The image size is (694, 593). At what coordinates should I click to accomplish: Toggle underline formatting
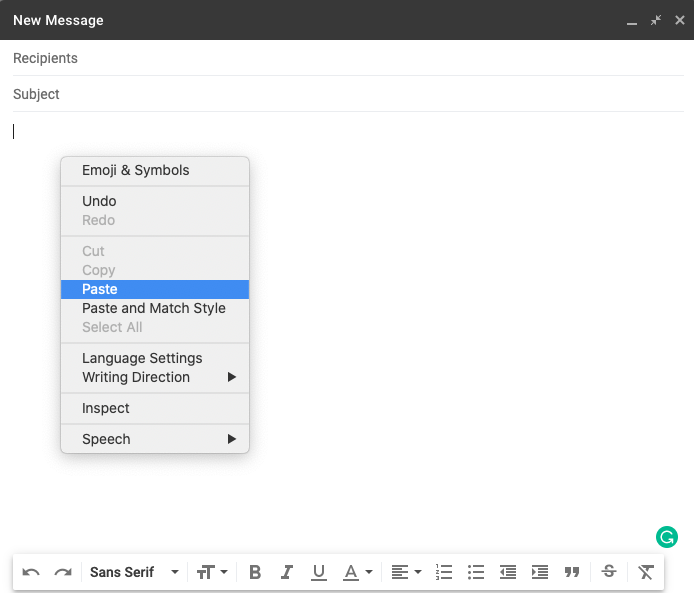tap(319, 572)
